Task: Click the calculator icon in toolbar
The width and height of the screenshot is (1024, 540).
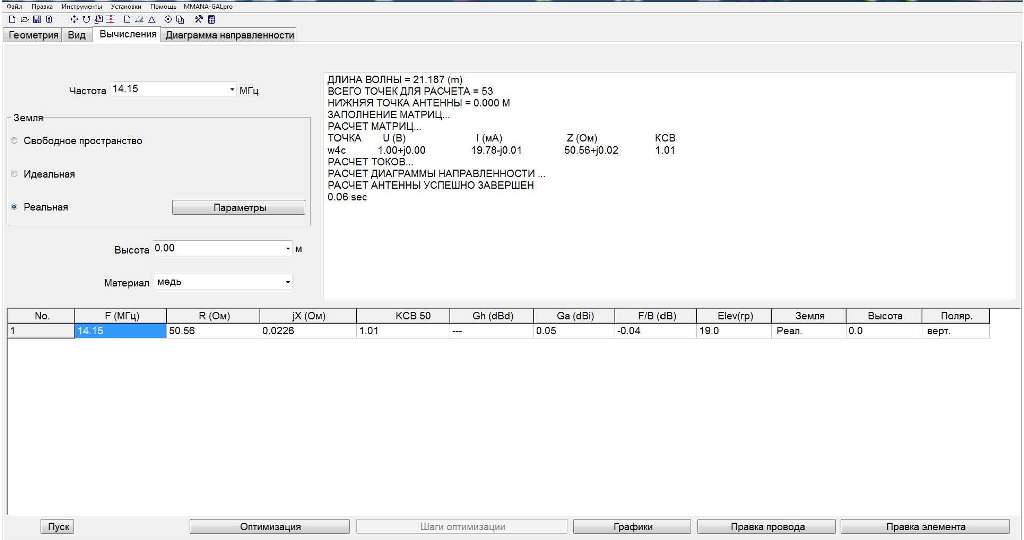Action: tap(211, 19)
